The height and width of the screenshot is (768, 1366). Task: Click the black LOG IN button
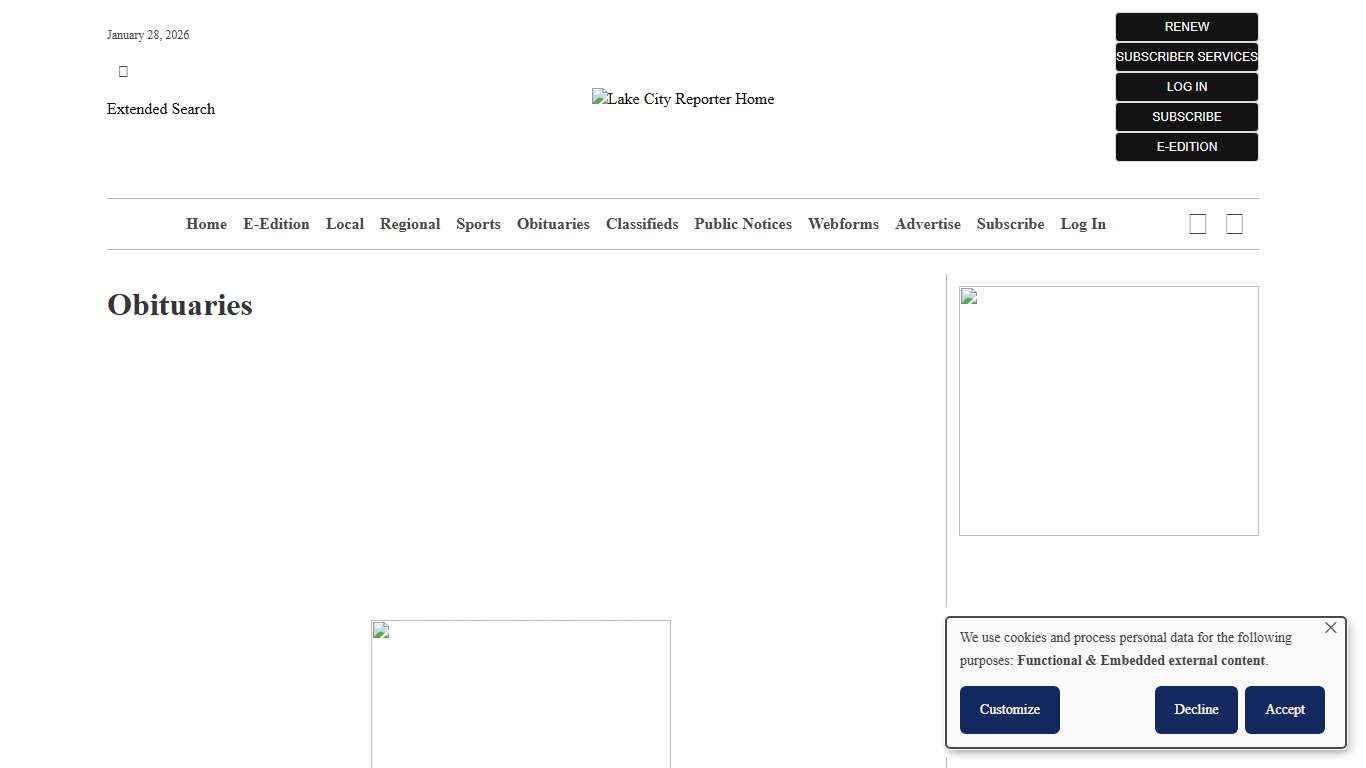point(1186,87)
